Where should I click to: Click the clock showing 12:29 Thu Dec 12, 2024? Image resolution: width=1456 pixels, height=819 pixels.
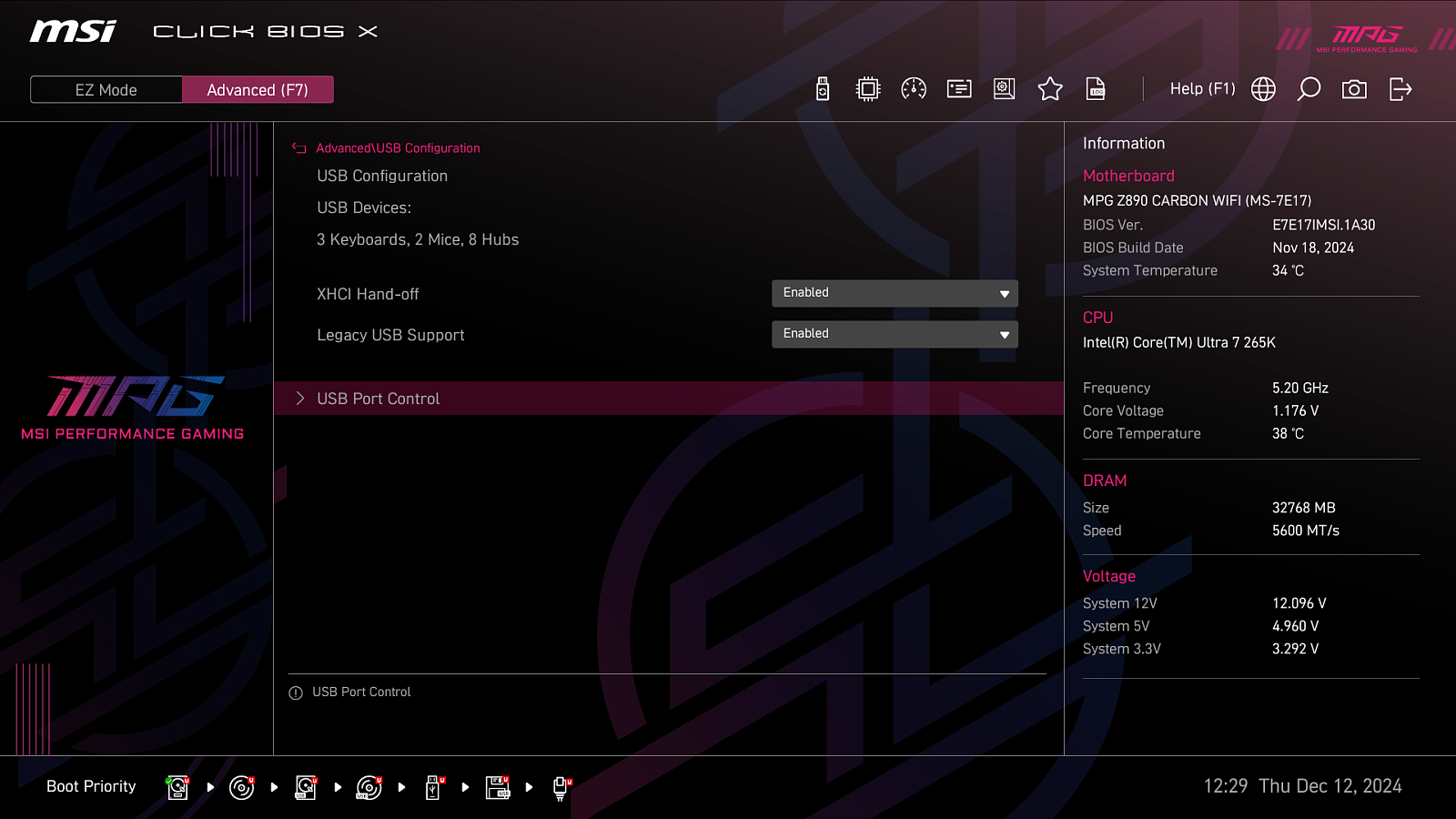point(1302,786)
